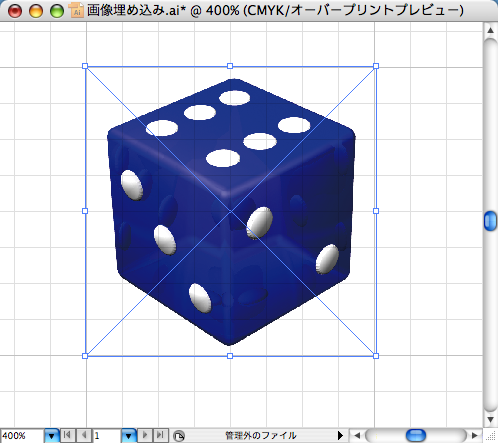
Task: Go to the previous artboard page
Action: (x=84, y=435)
